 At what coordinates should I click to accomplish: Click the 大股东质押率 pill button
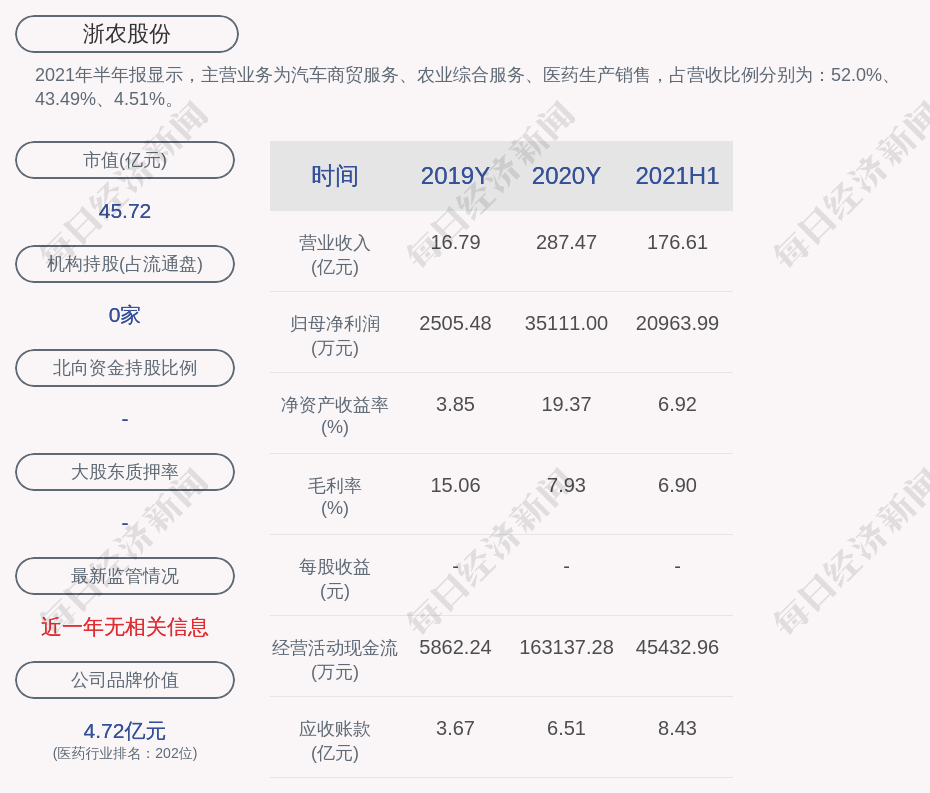(x=125, y=472)
